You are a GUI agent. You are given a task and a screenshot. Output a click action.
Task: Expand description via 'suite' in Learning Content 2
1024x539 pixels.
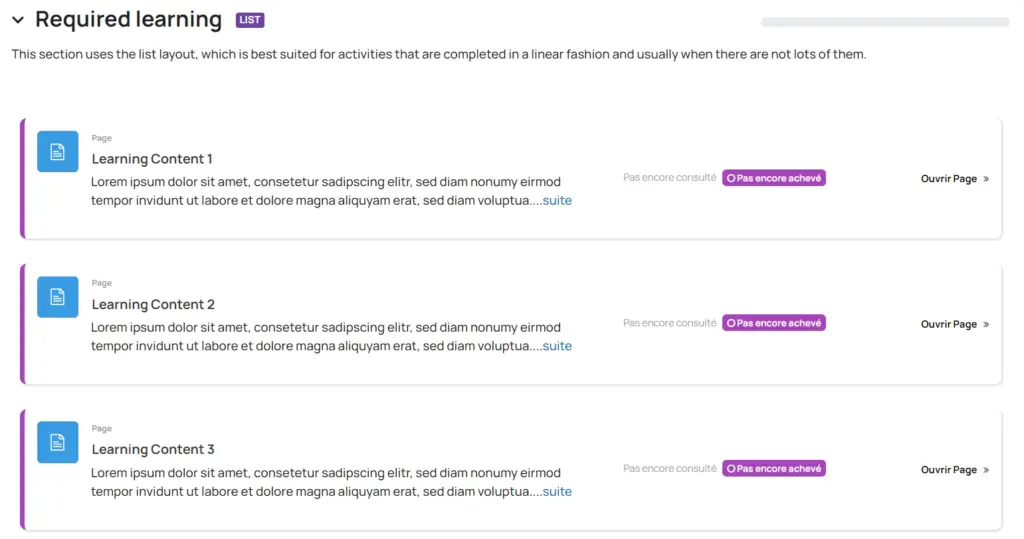click(557, 346)
